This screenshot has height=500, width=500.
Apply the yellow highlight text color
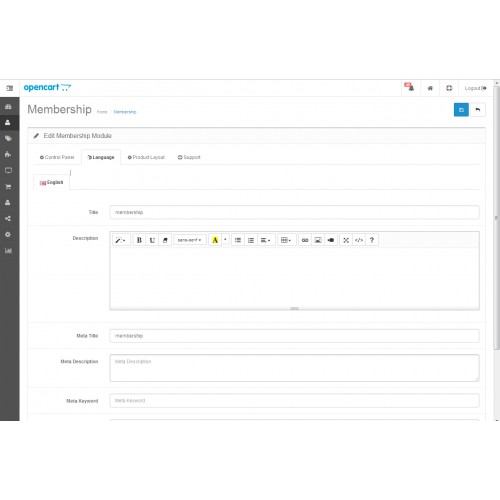click(215, 240)
